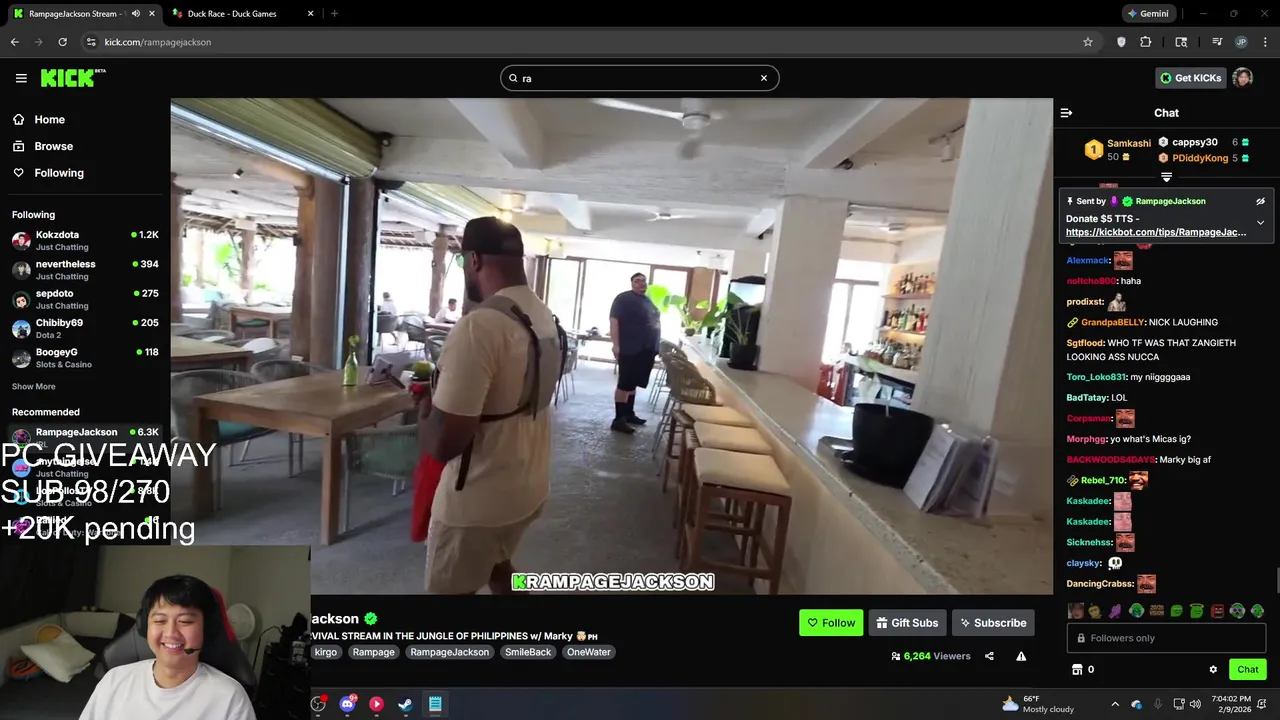Open Gemini in Chrome

tap(1147, 14)
